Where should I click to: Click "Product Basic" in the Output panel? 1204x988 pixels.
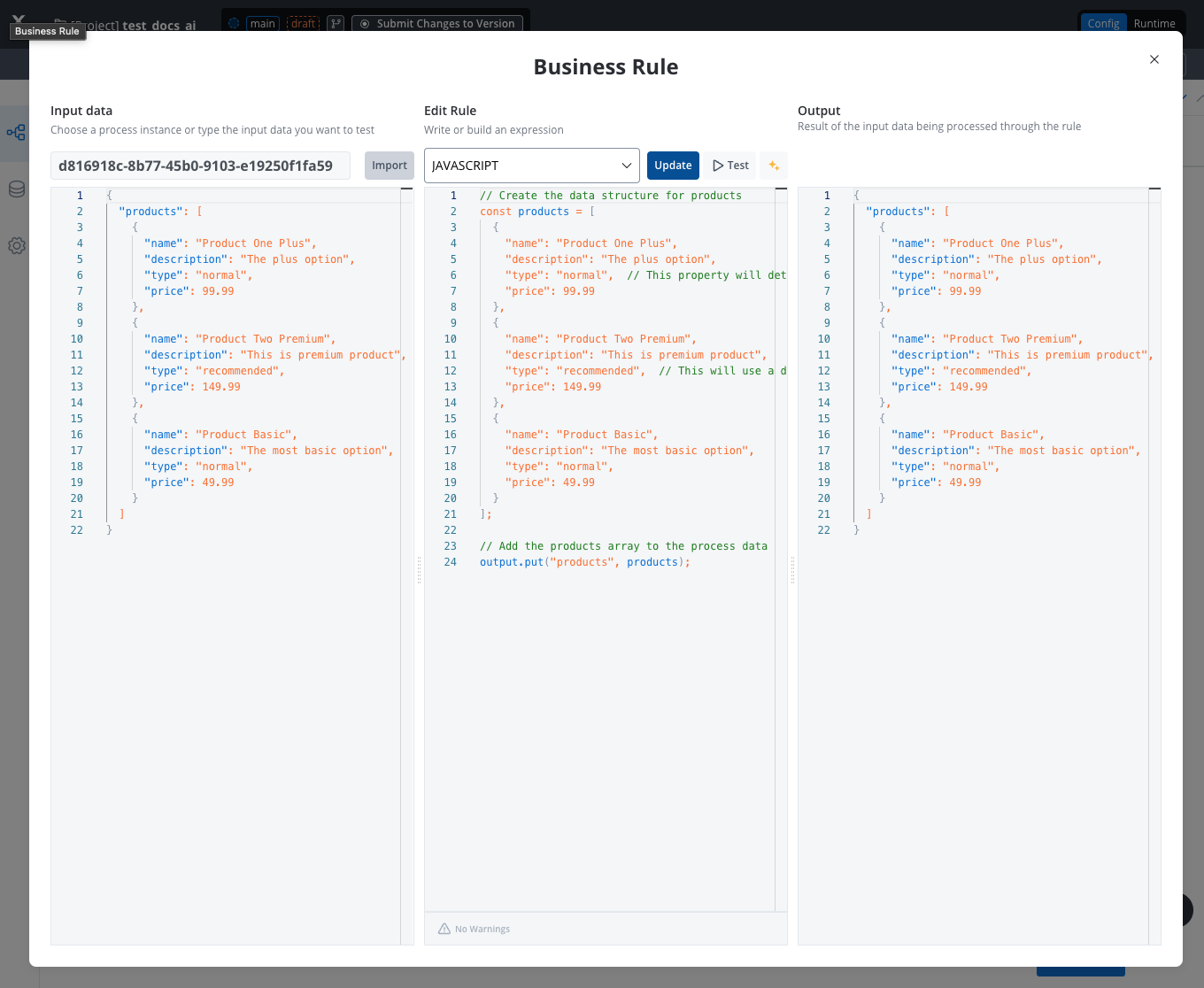coord(992,435)
